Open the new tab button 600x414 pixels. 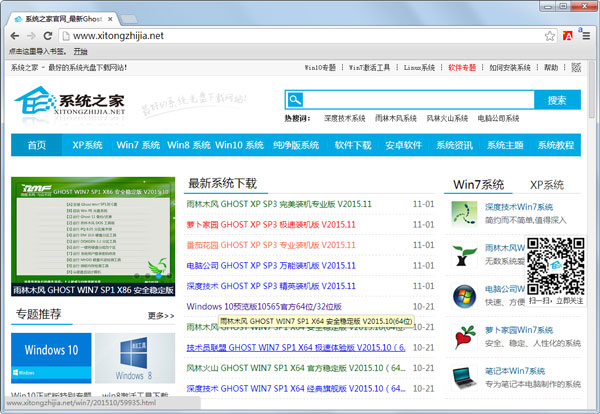[x=129, y=19]
